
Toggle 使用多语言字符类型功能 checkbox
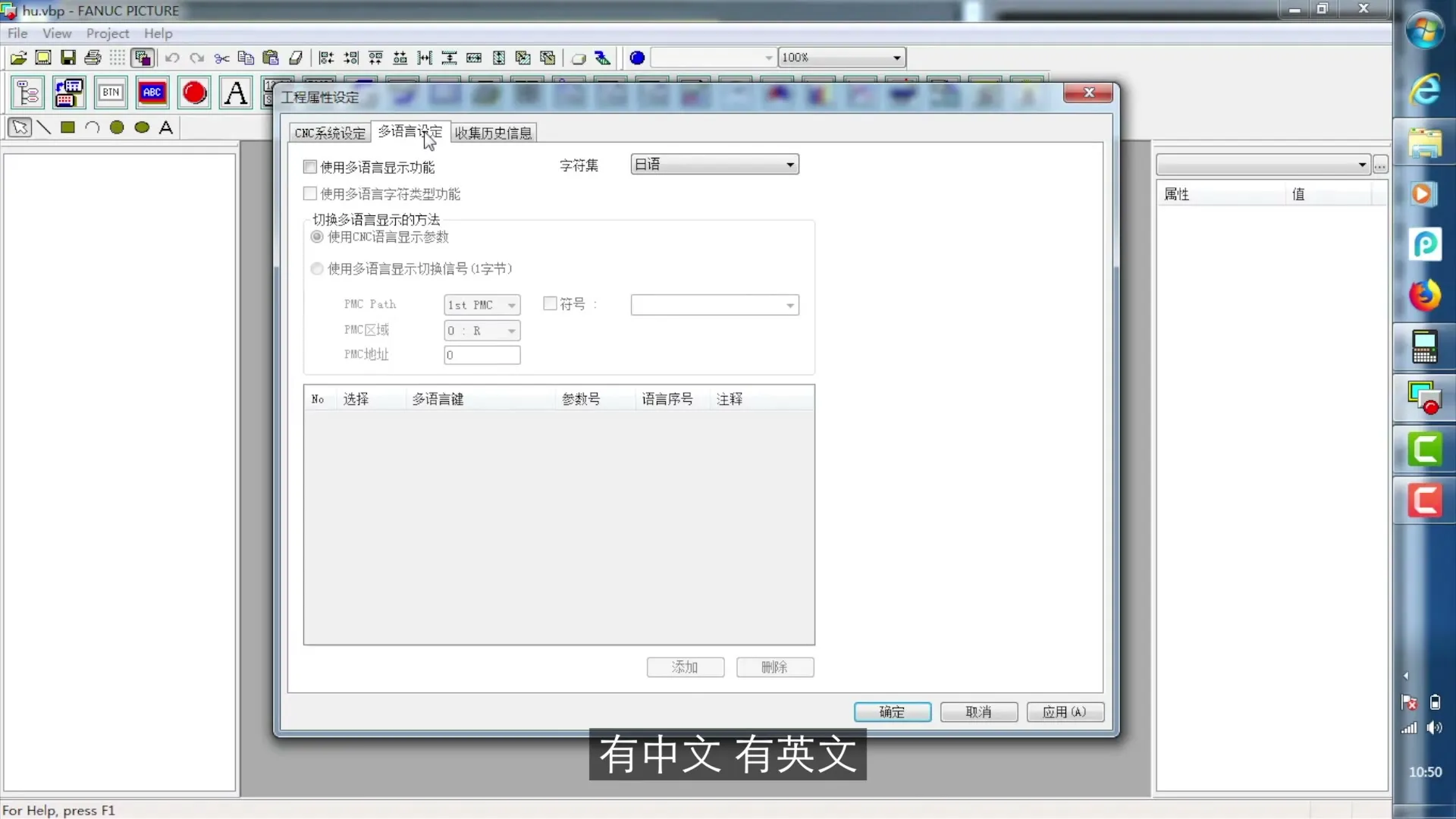[x=310, y=194]
